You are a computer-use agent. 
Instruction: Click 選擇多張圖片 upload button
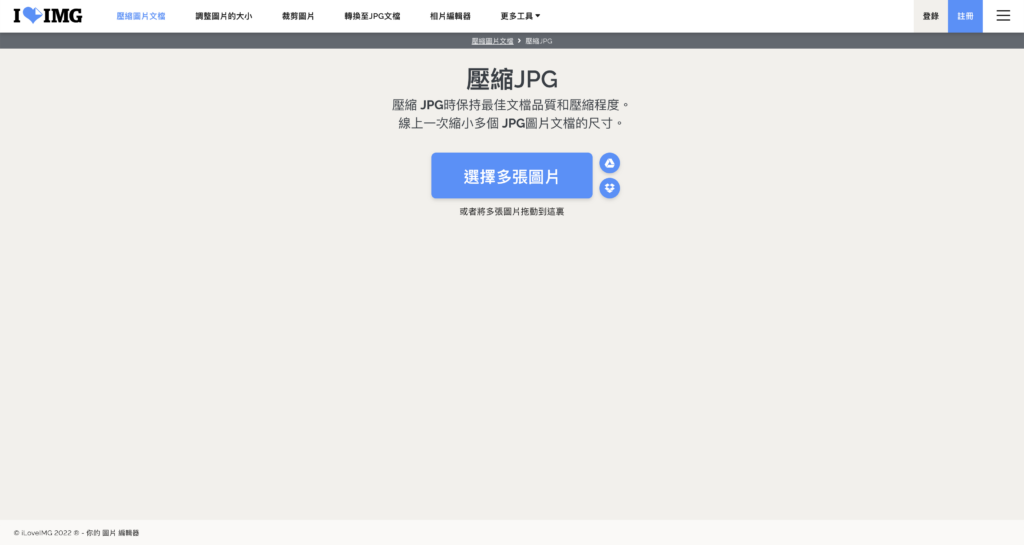(511, 176)
